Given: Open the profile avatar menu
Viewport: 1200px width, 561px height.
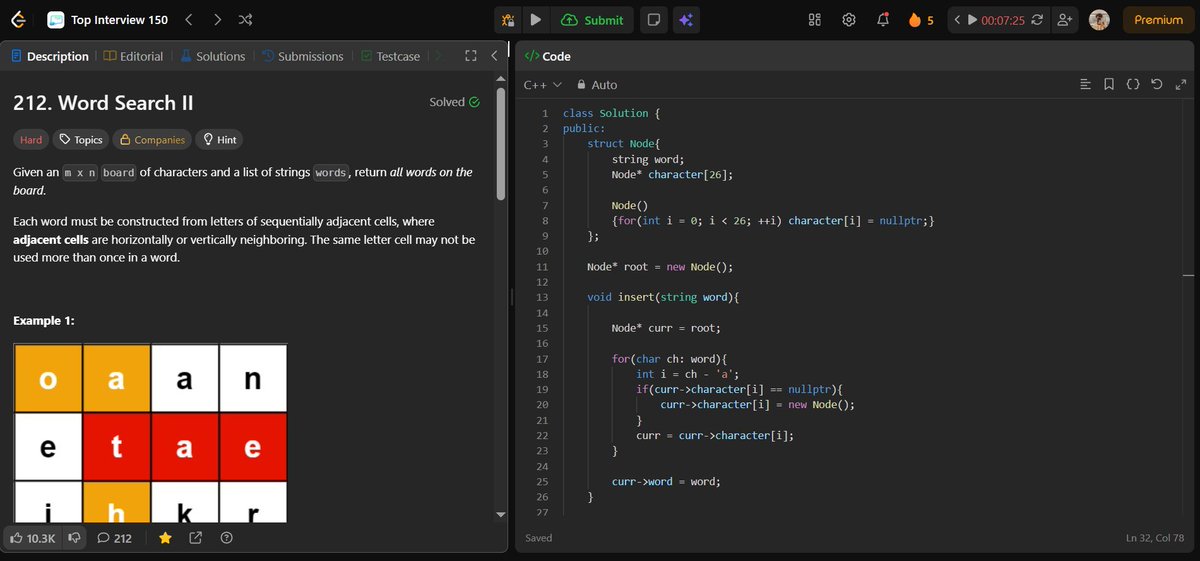Looking at the screenshot, I should (1099, 20).
